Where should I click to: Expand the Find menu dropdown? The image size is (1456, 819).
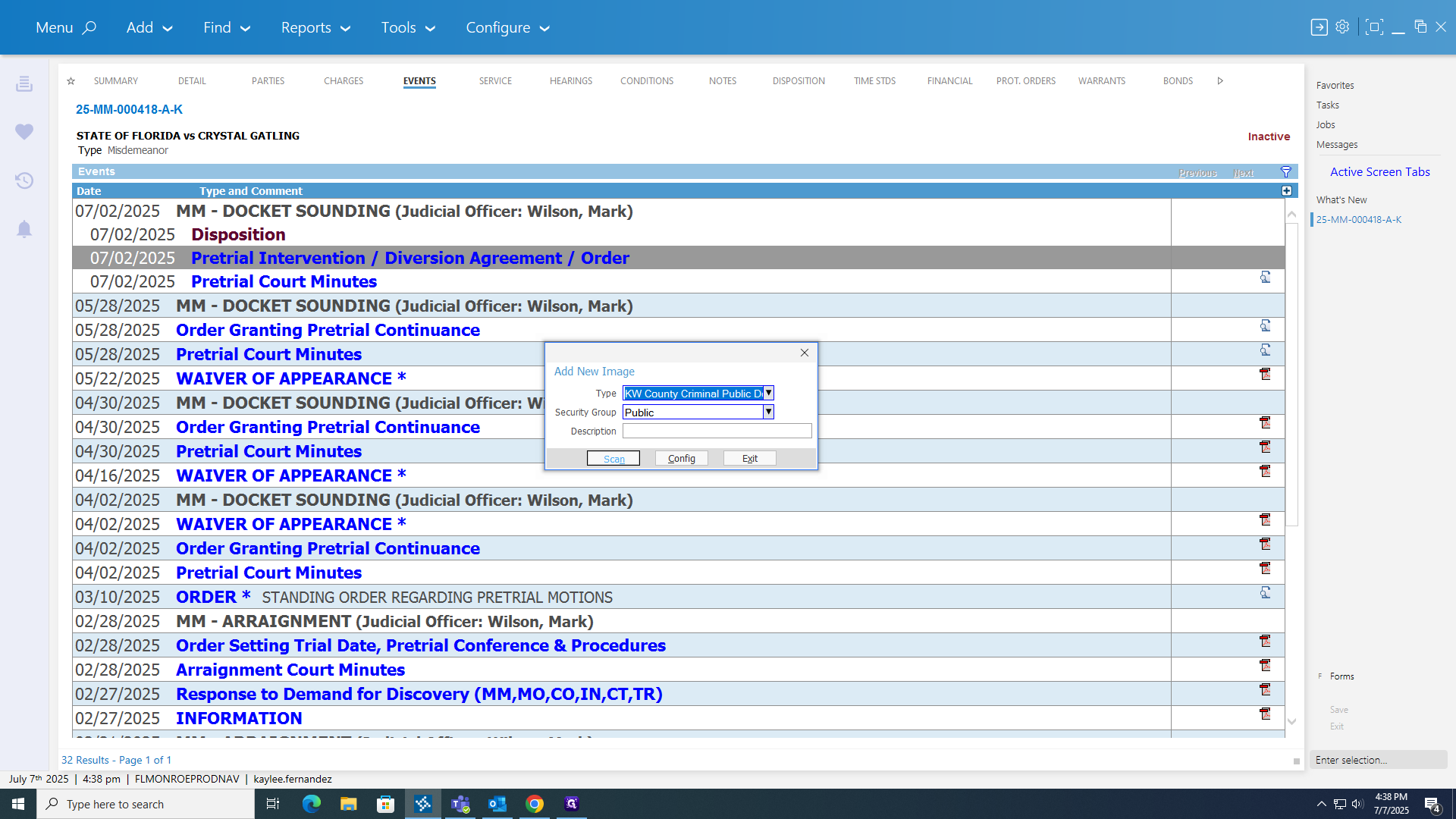pyautogui.click(x=227, y=28)
